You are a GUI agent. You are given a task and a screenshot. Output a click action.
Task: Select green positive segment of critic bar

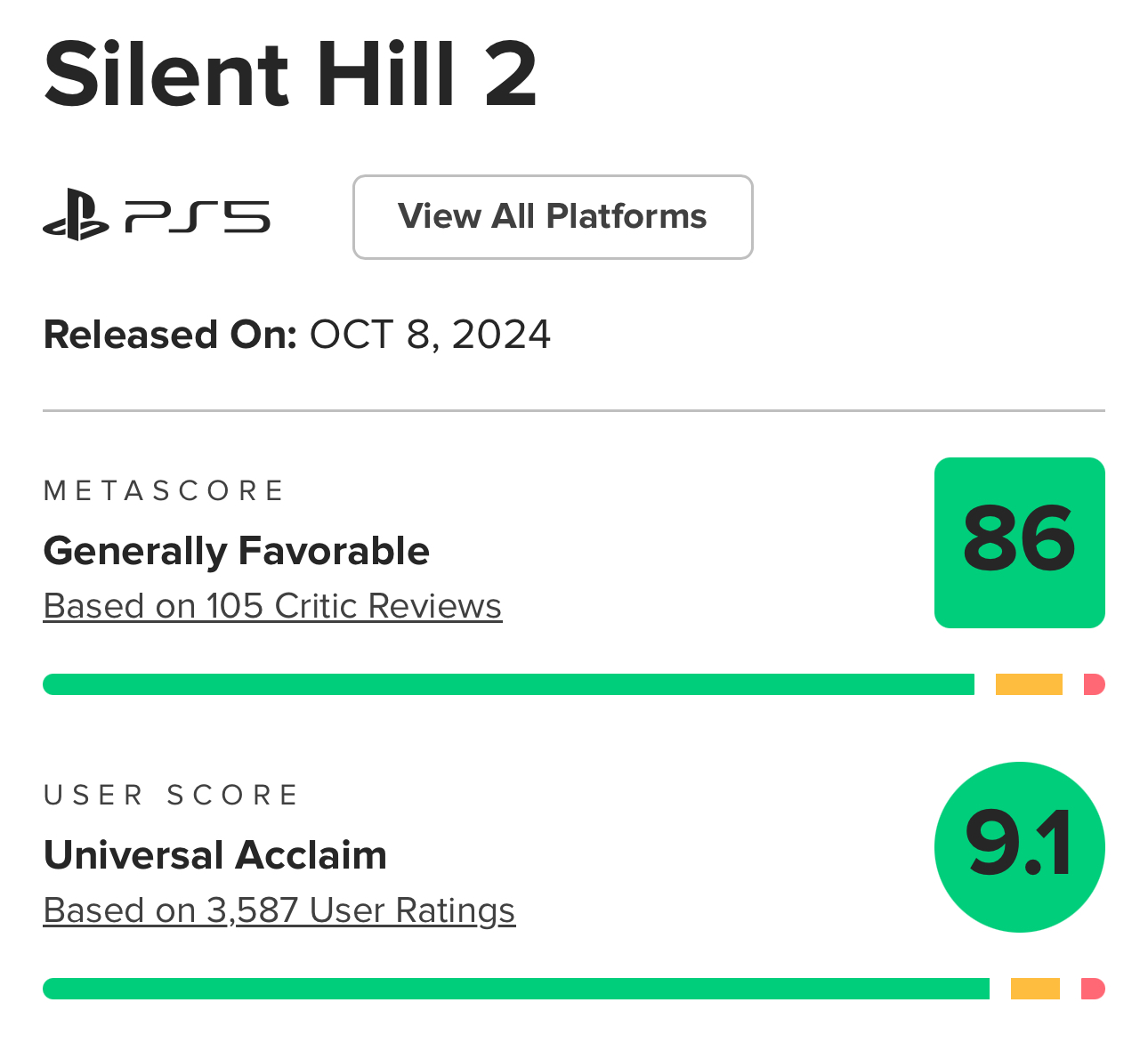[508, 684]
